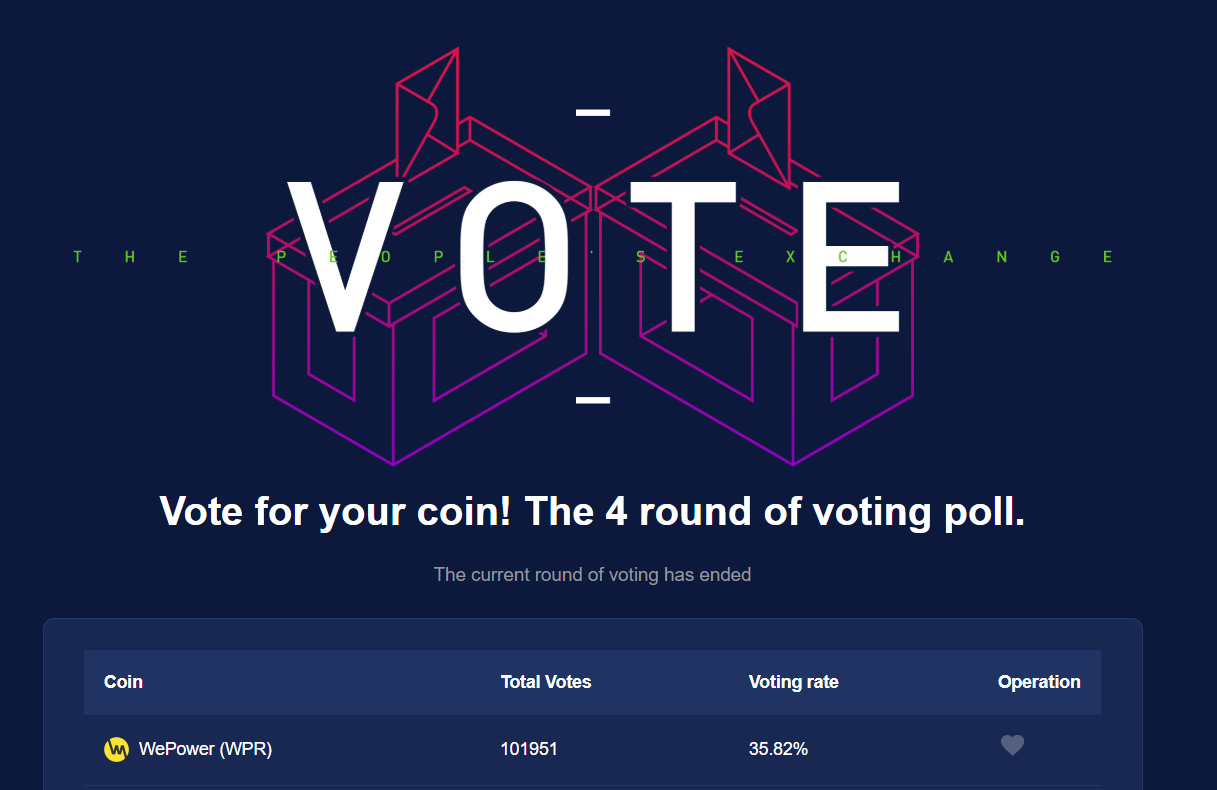Click the 35.82% voting rate value
The height and width of the screenshot is (790, 1217).
pyautogui.click(x=778, y=749)
